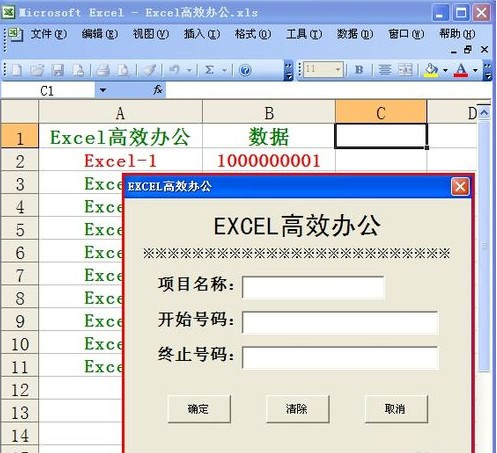This screenshot has width=497, height=453.
Task: Open the 视图(V) menu
Action: click(151, 34)
